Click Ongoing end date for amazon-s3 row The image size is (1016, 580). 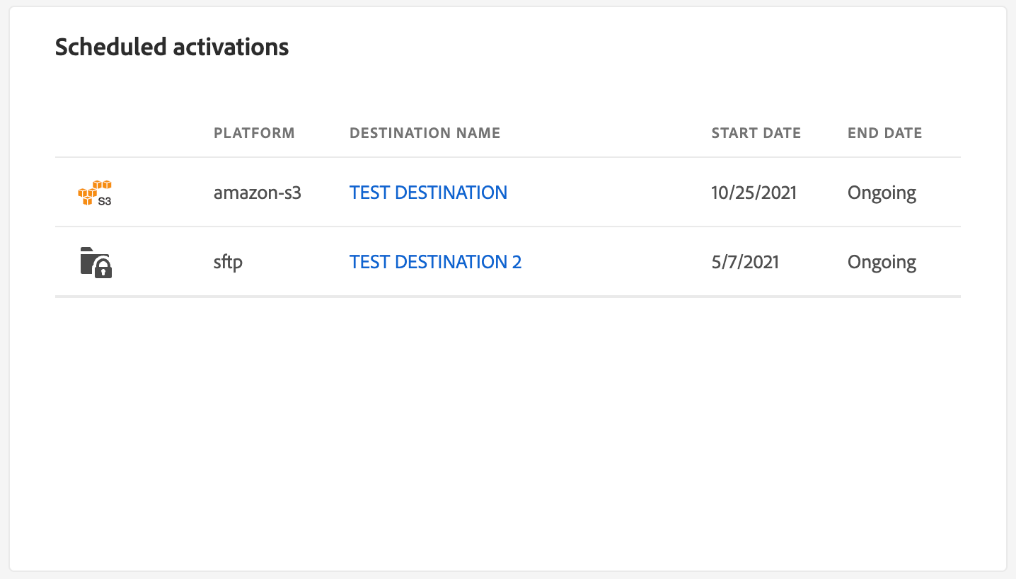pyautogui.click(x=881, y=193)
